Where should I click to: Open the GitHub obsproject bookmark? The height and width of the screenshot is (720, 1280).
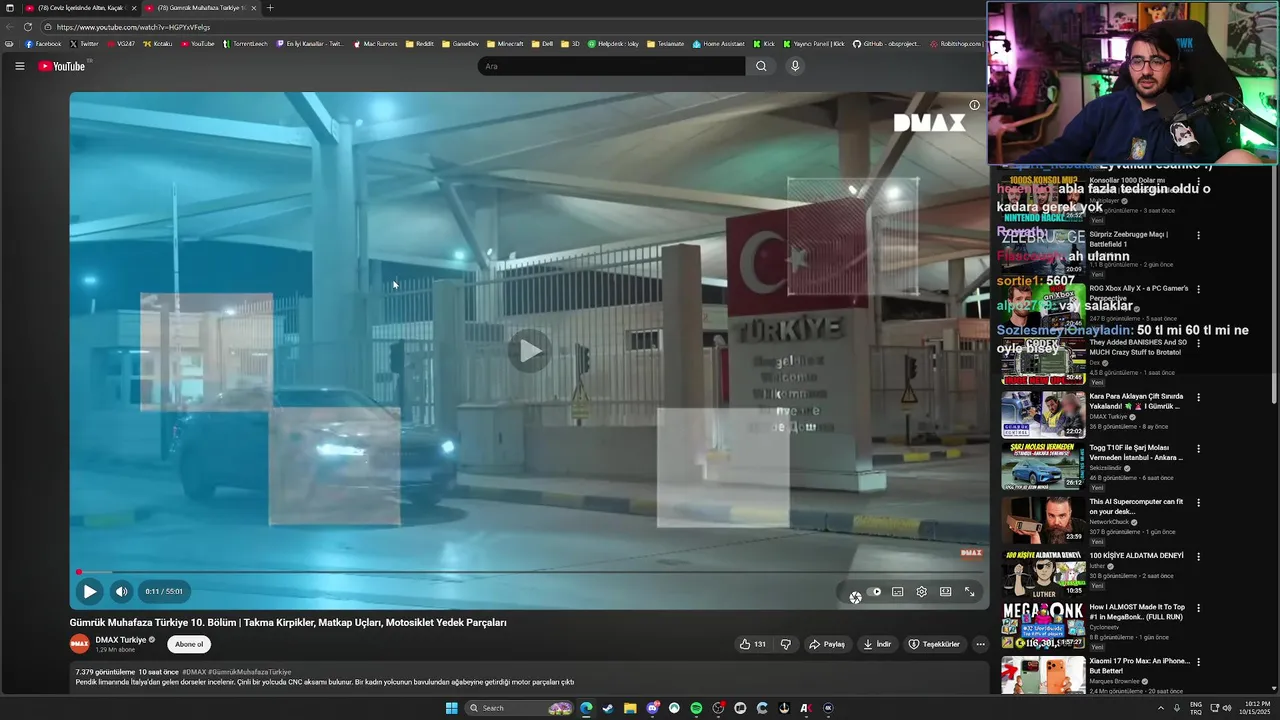(x=886, y=44)
